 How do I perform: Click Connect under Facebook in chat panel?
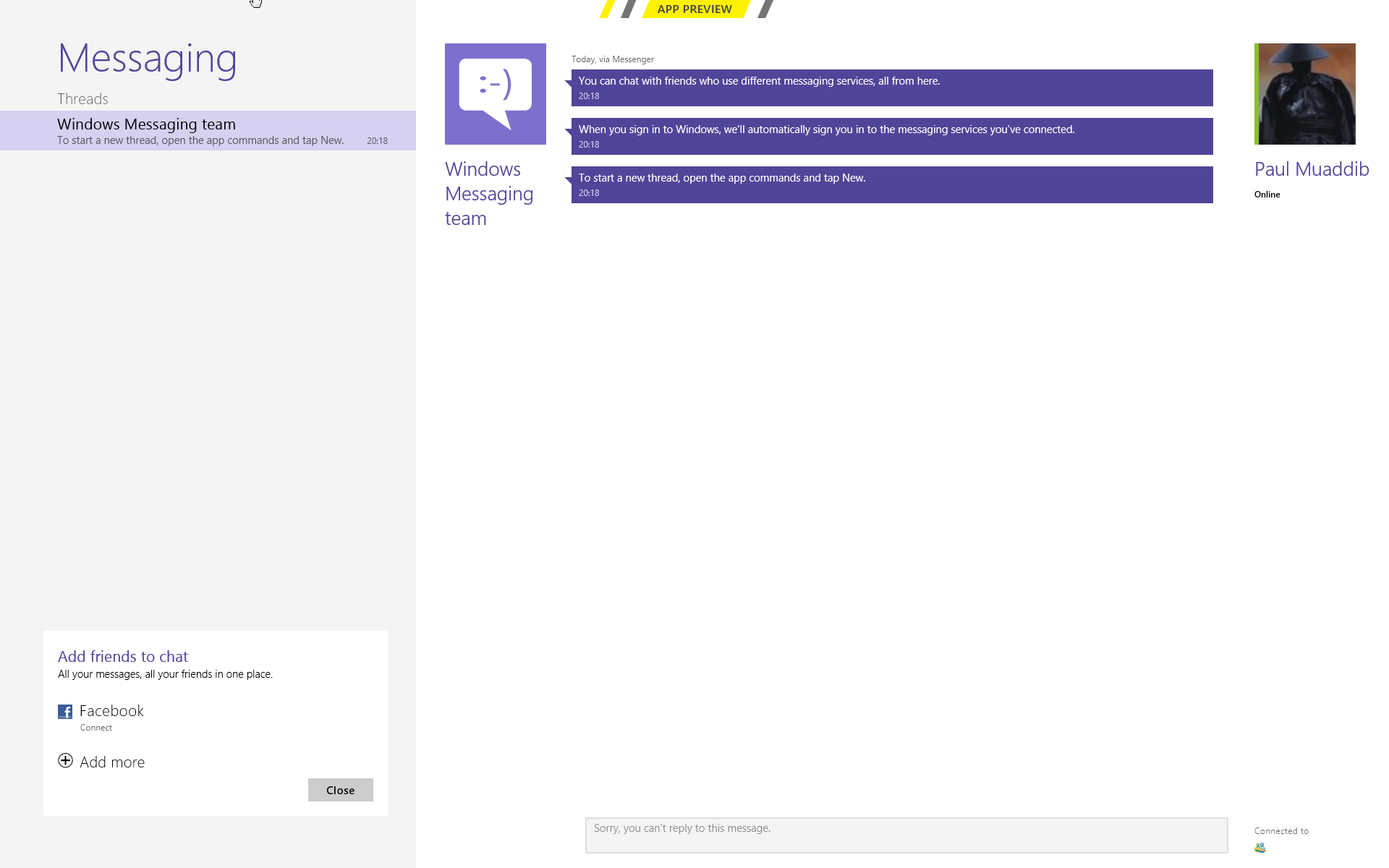(x=97, y=727)
